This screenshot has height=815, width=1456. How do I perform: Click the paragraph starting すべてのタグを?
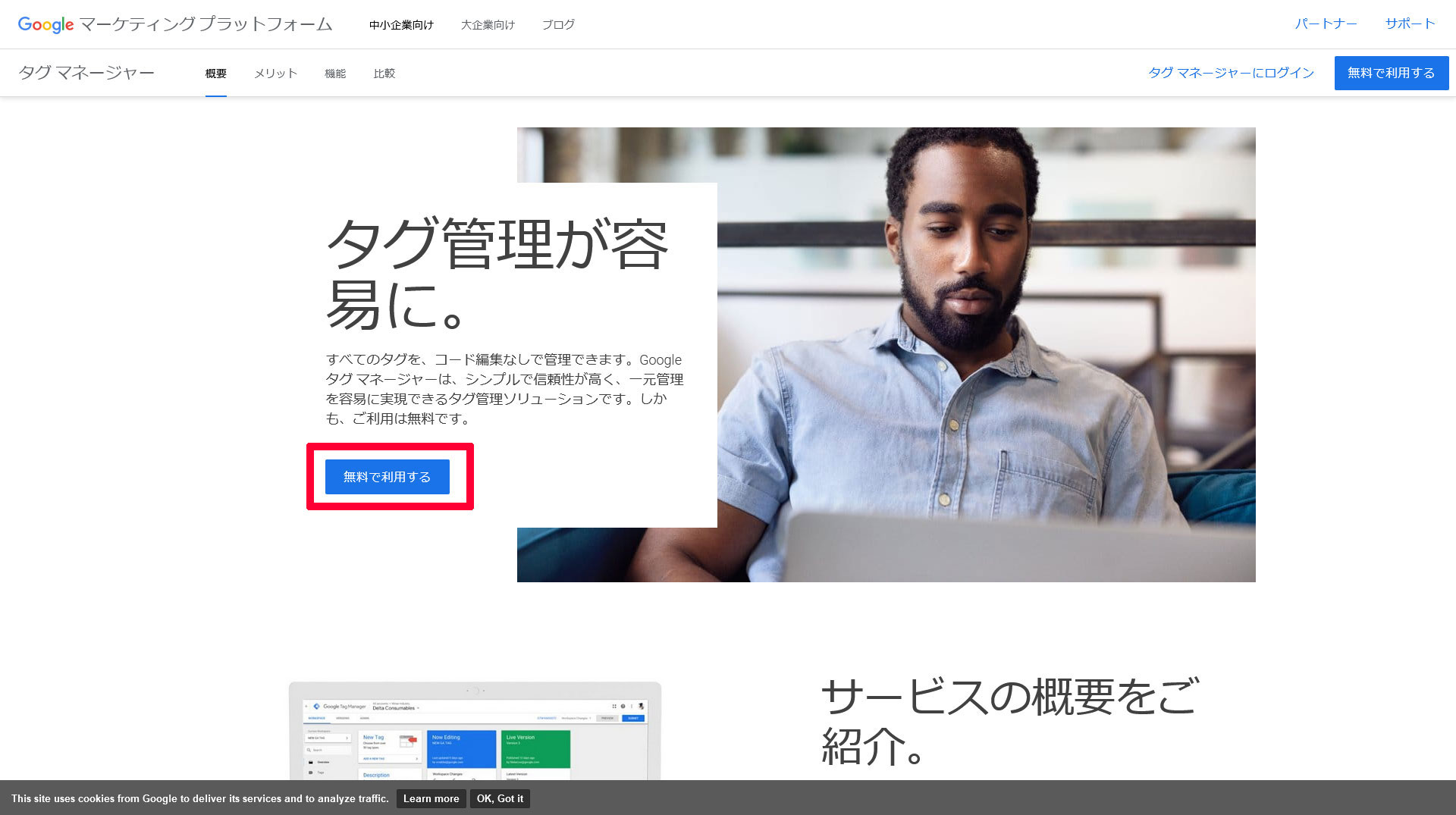tap(505, 389)
